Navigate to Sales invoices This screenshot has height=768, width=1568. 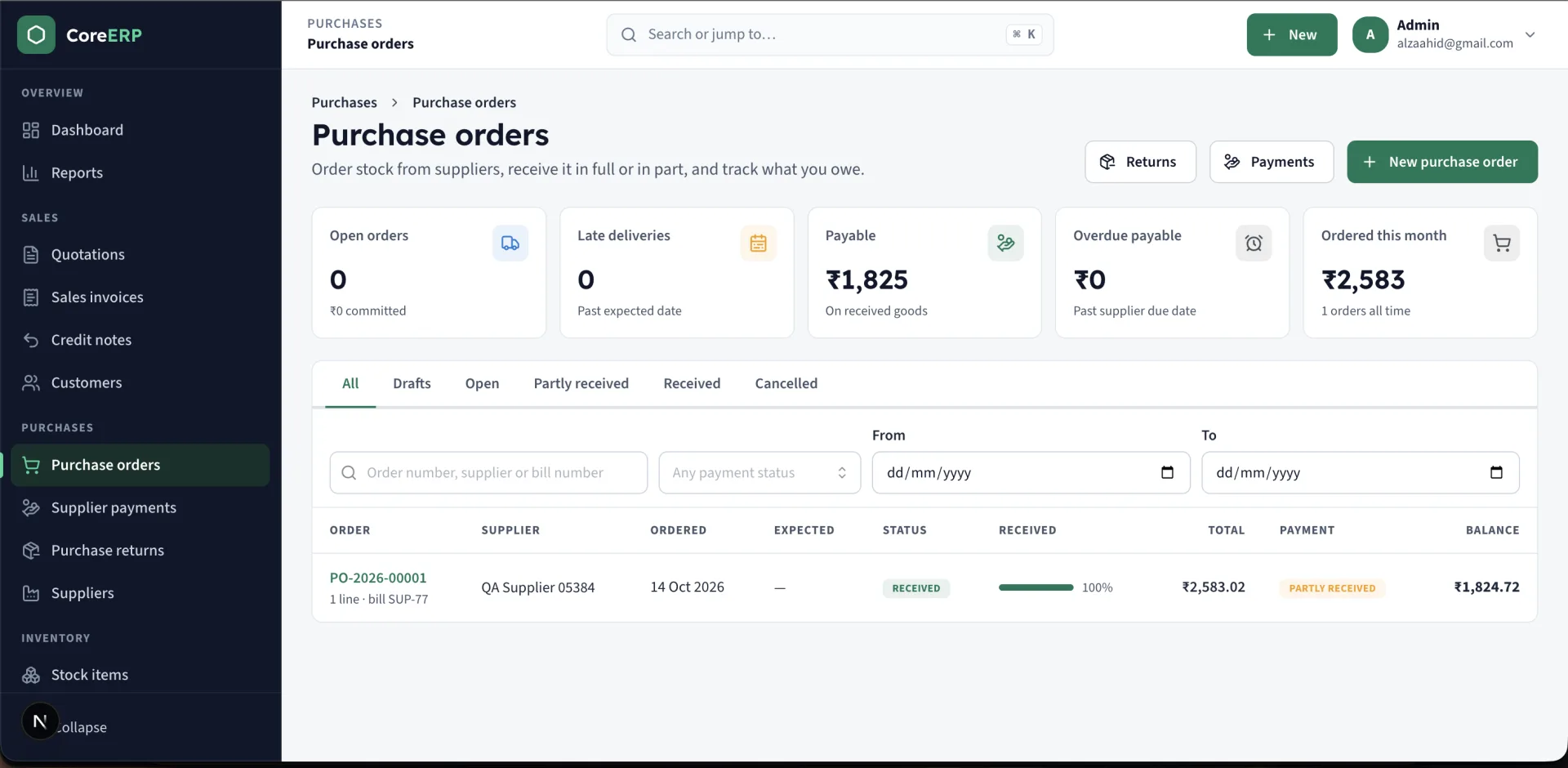click(x=140, y=297)
